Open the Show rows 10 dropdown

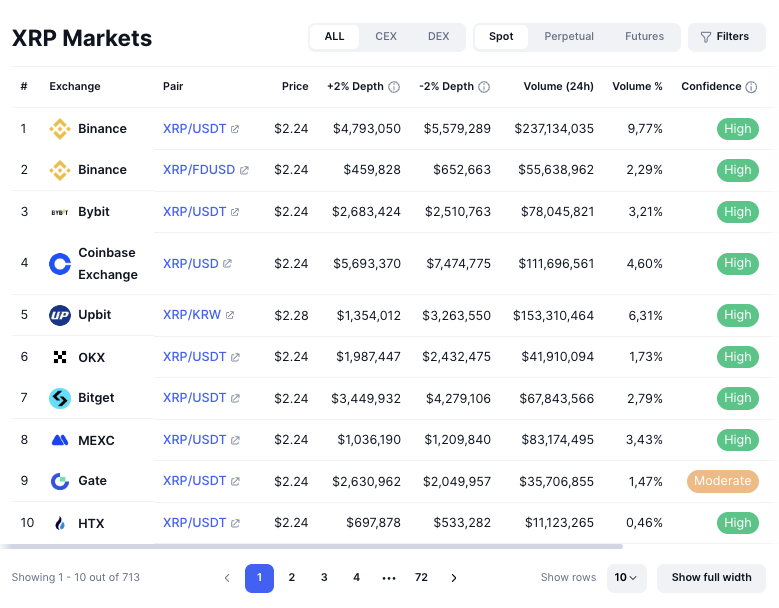tap(626, 578)
